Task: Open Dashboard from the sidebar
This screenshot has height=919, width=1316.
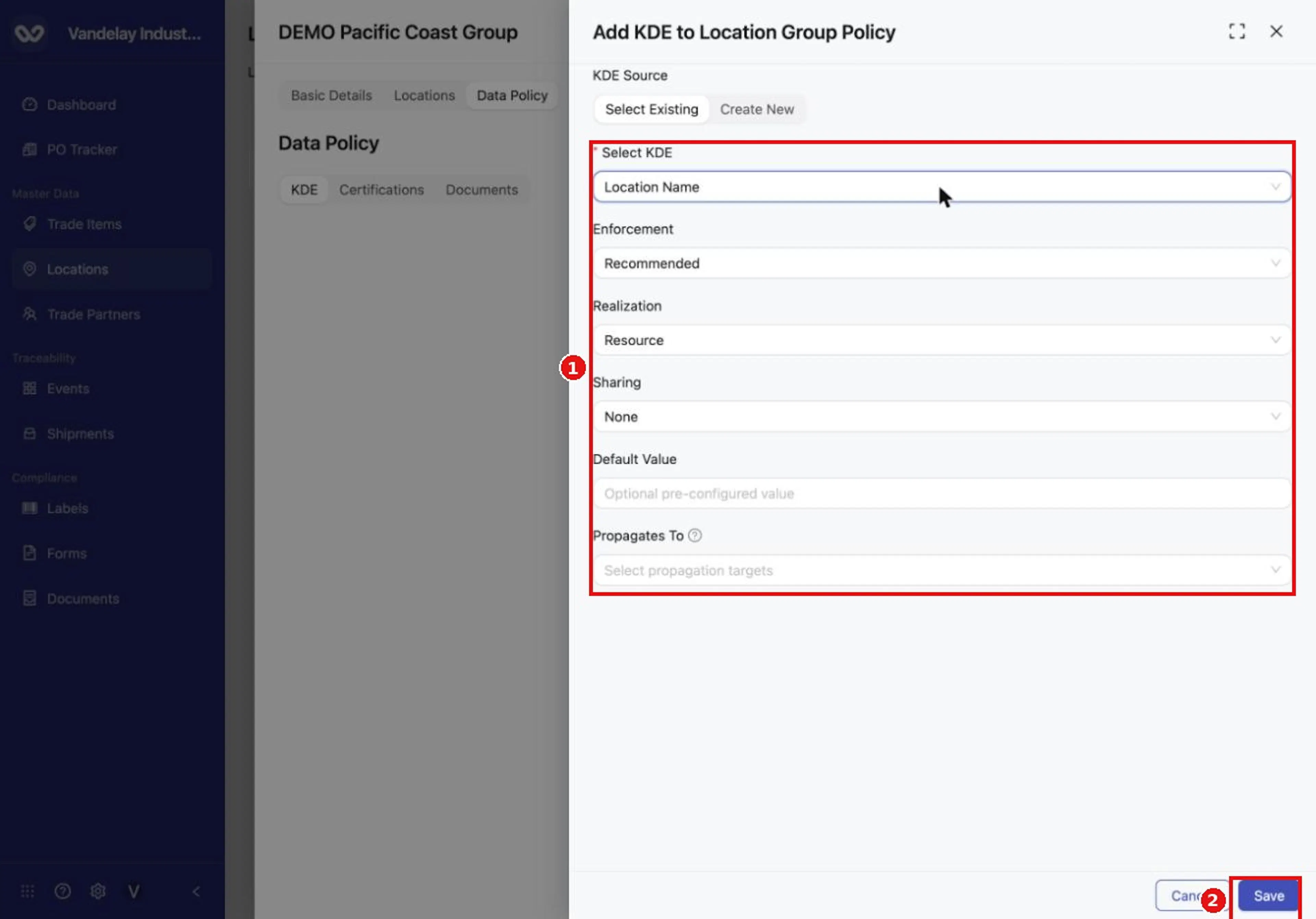Action: click(81, 105)
